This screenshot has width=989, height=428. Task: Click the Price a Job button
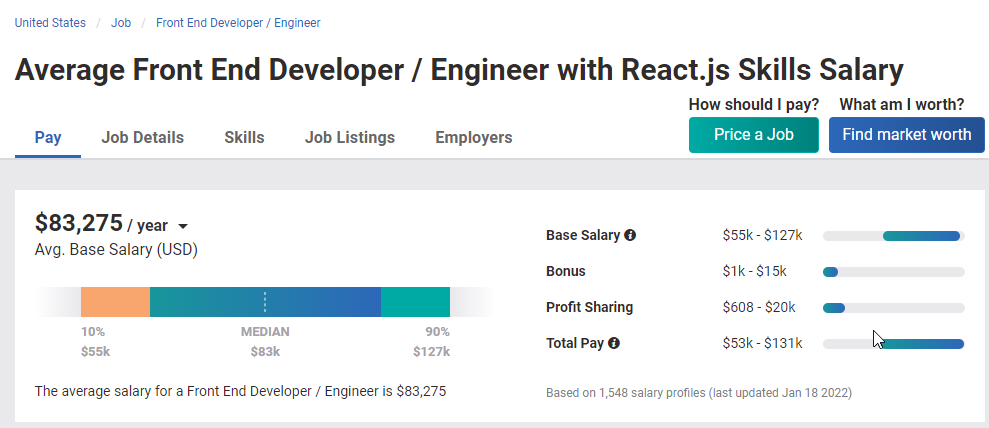[754, 135]
